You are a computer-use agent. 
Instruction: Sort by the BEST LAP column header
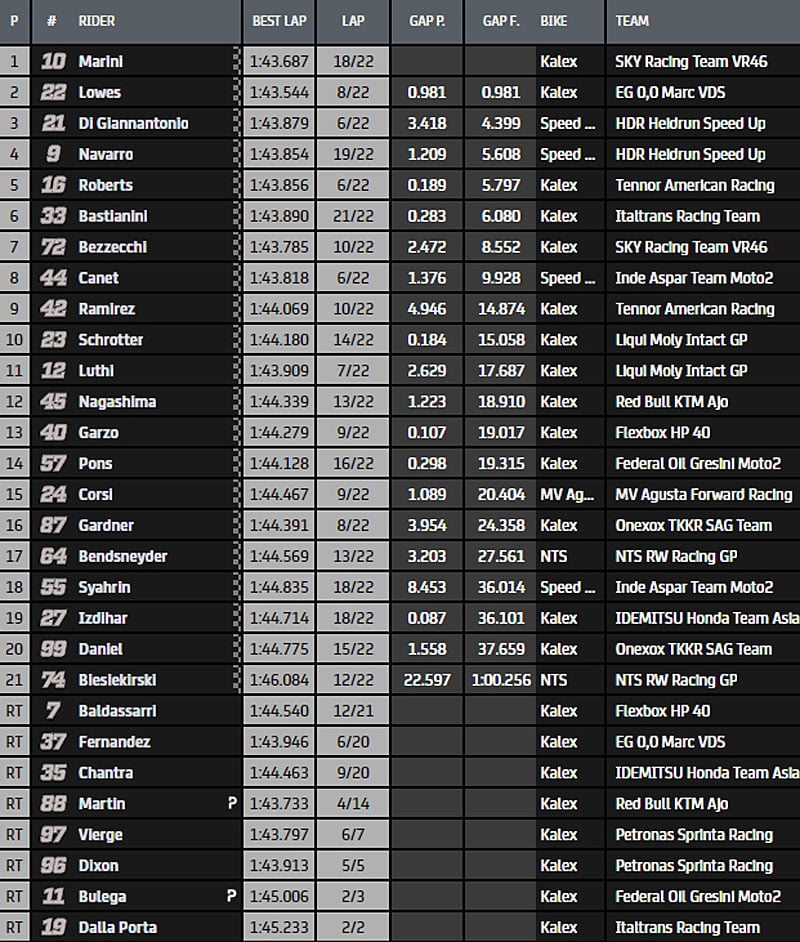(x=279, y=20)
